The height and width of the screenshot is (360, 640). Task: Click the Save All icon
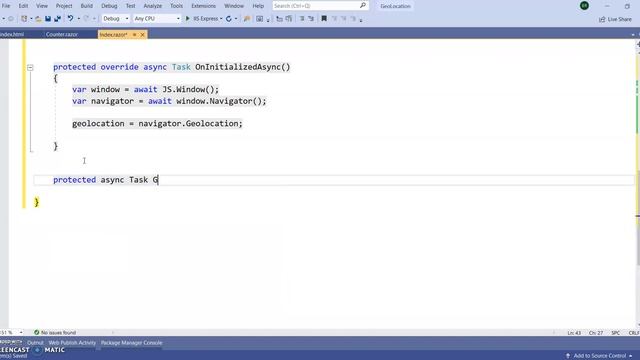point(58,19)
